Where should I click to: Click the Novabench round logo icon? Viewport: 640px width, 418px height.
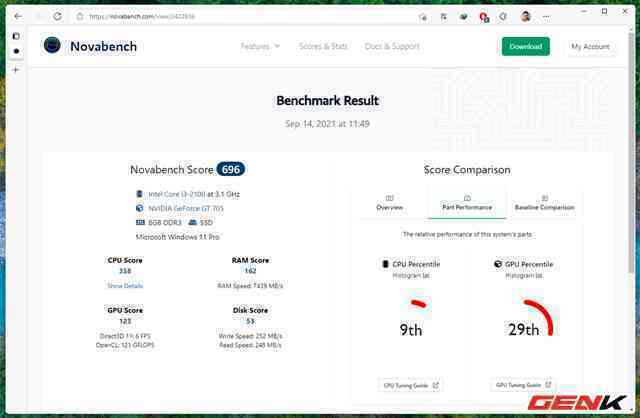click(x=52, y=45)
